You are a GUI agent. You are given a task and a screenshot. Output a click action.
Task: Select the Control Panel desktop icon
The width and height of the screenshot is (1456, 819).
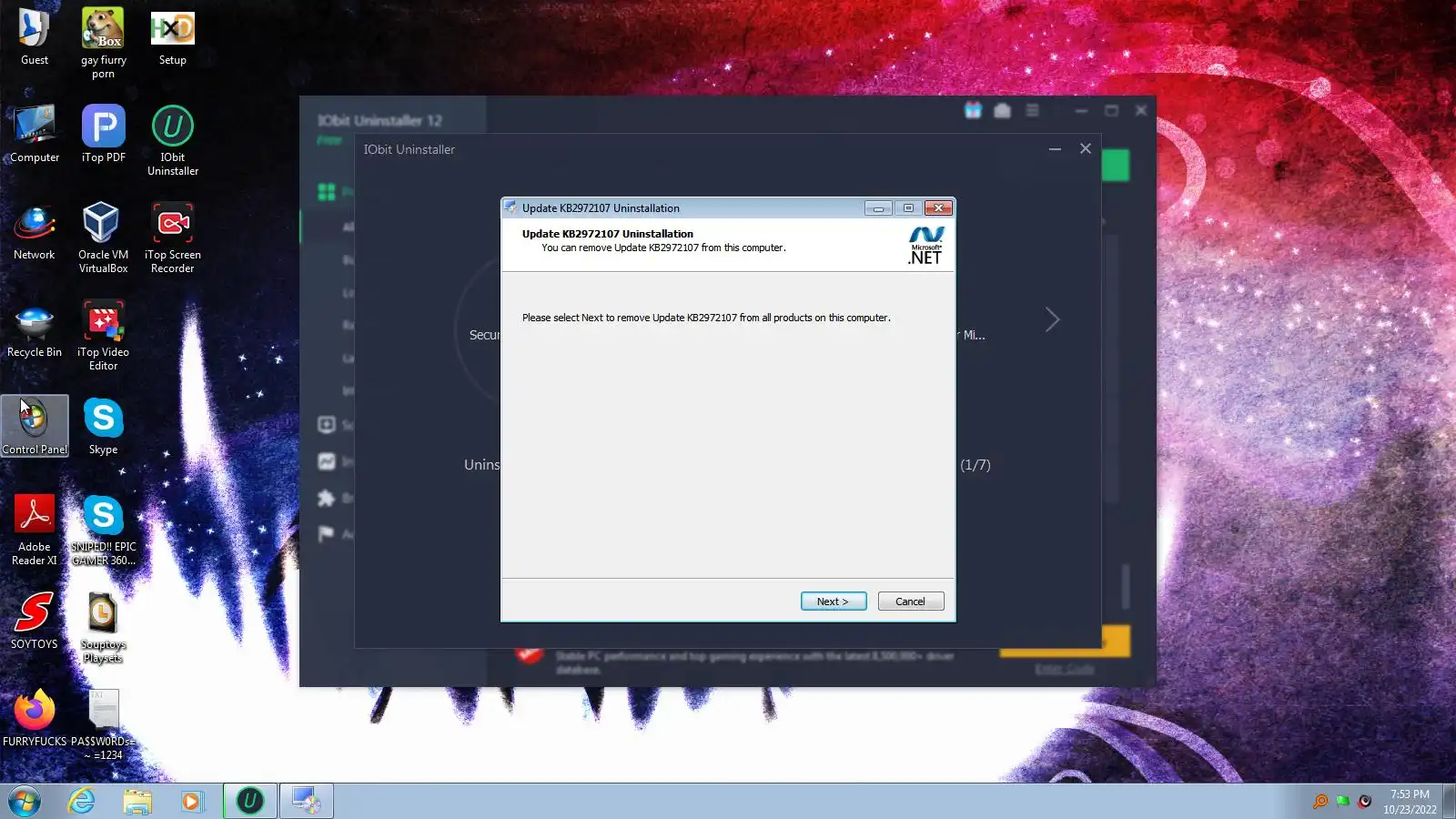point(35,426)
